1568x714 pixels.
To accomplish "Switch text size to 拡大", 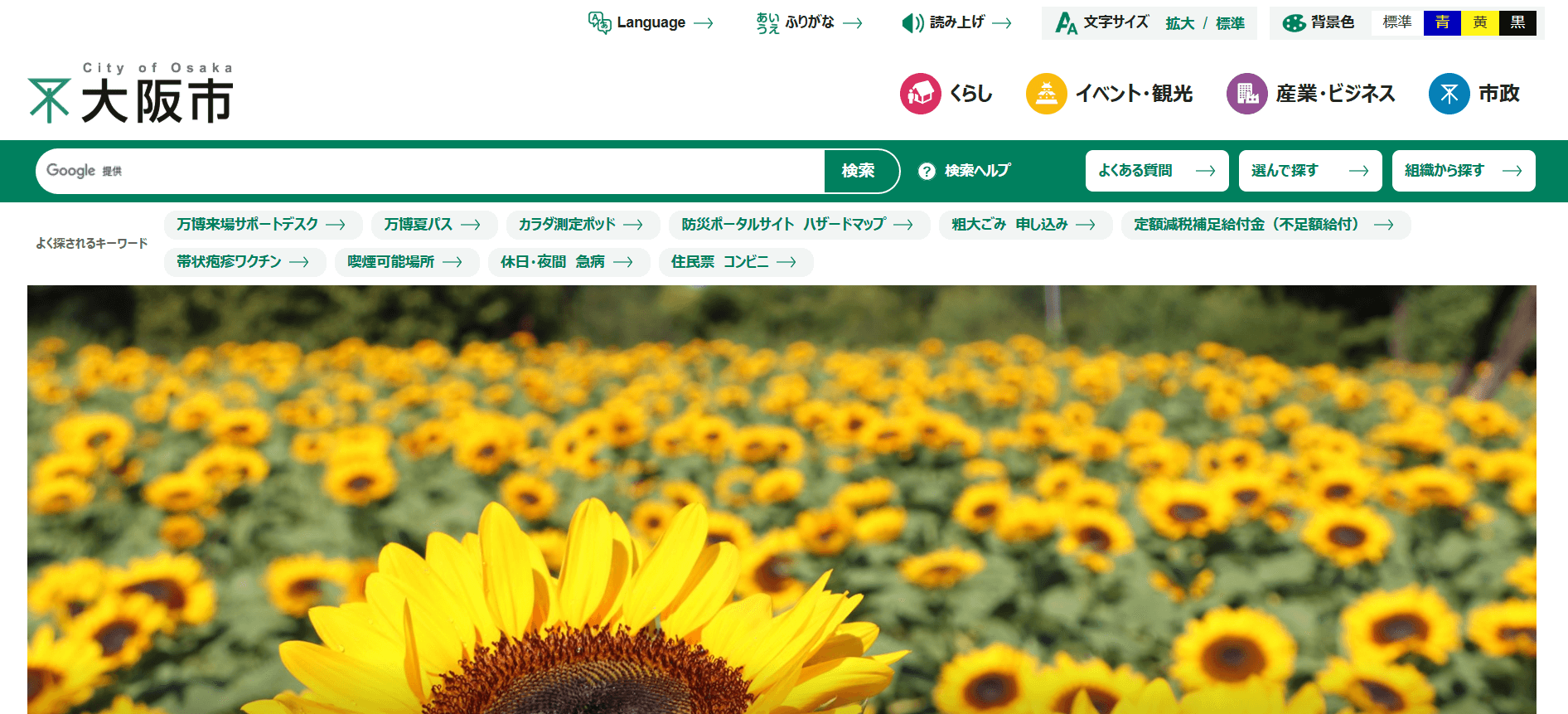I will pos(1179,23).
